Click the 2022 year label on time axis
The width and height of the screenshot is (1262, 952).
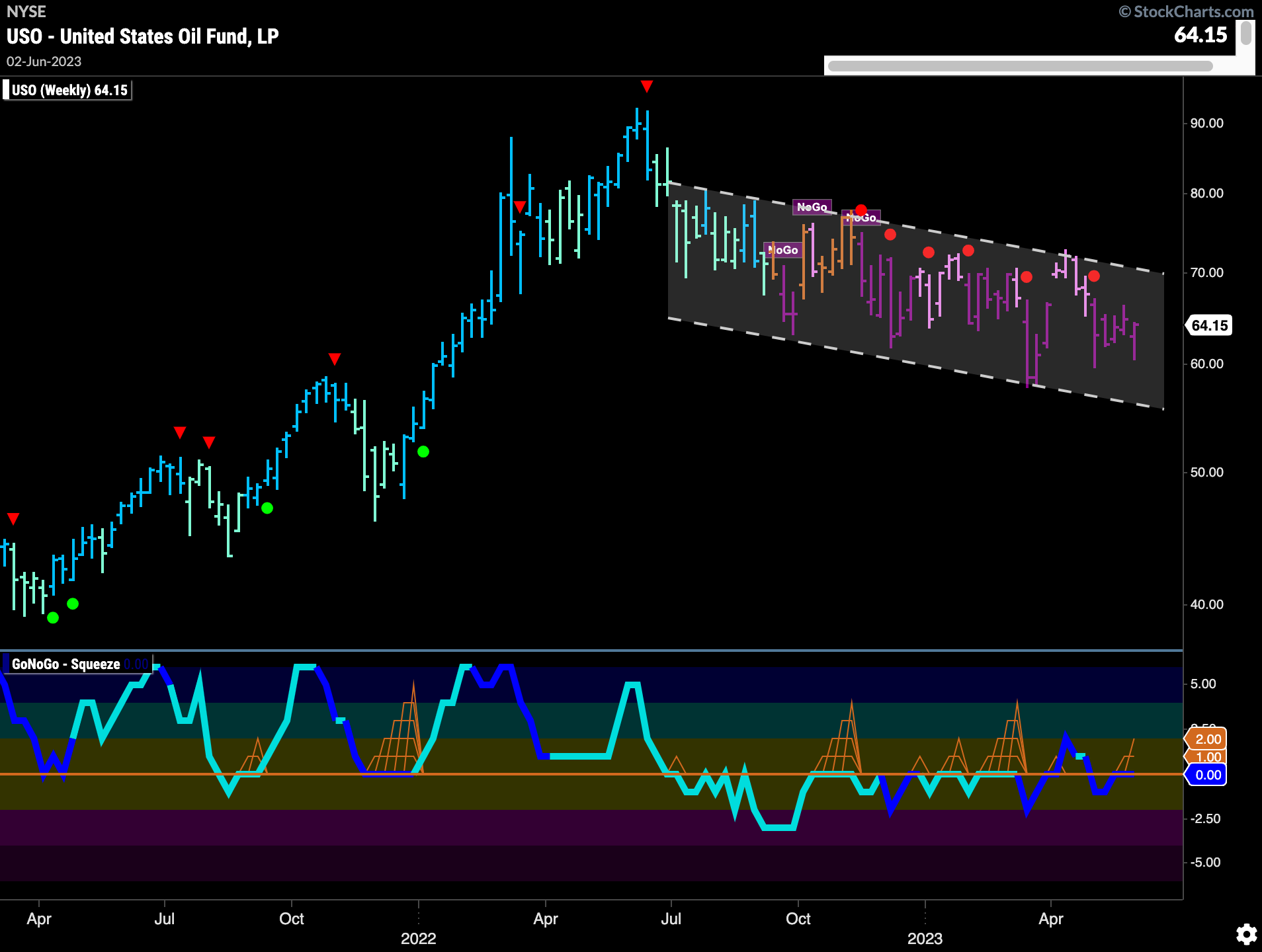click(x=418, y=938)
